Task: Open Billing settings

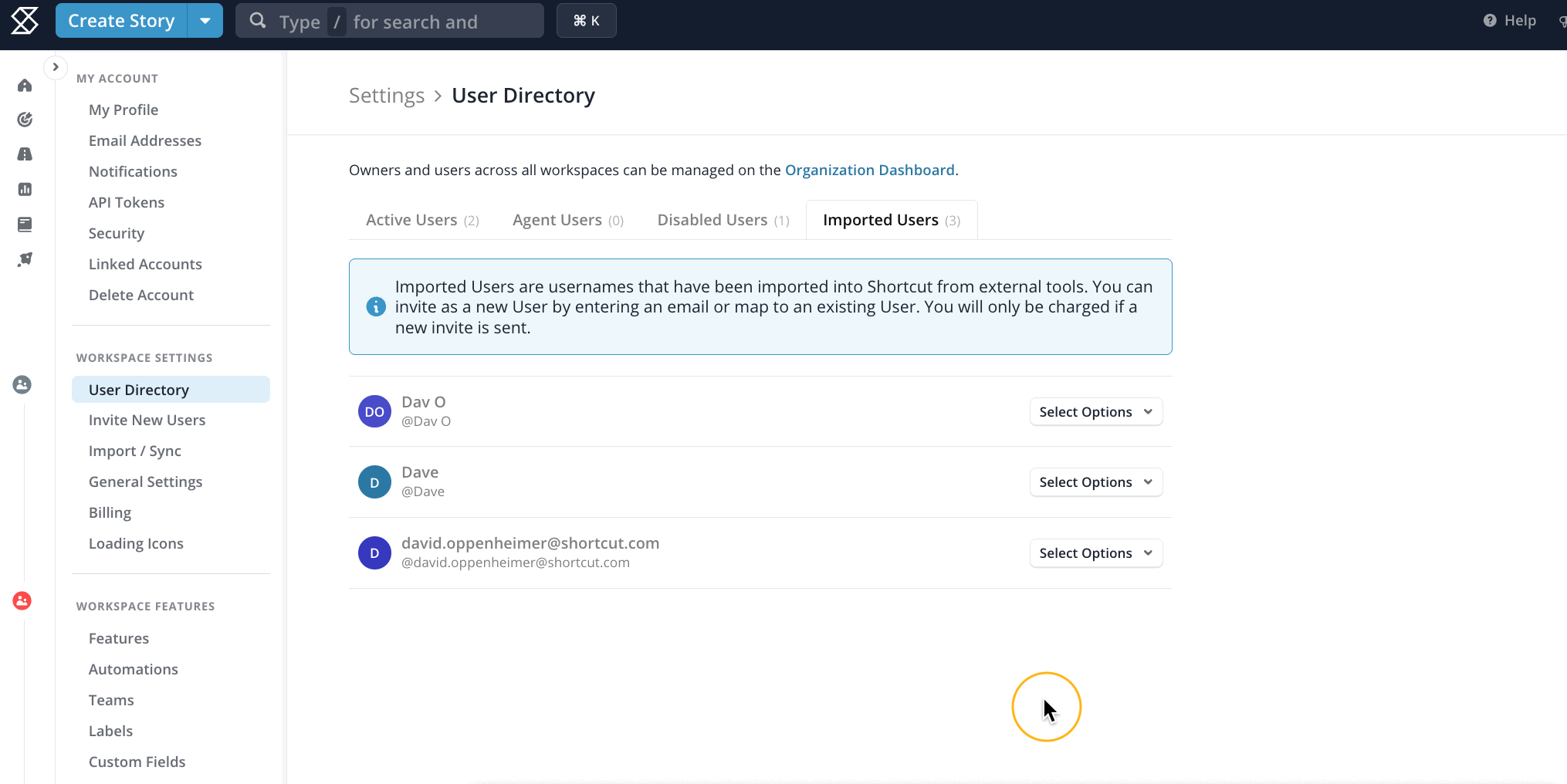Action: coord(110,512)
